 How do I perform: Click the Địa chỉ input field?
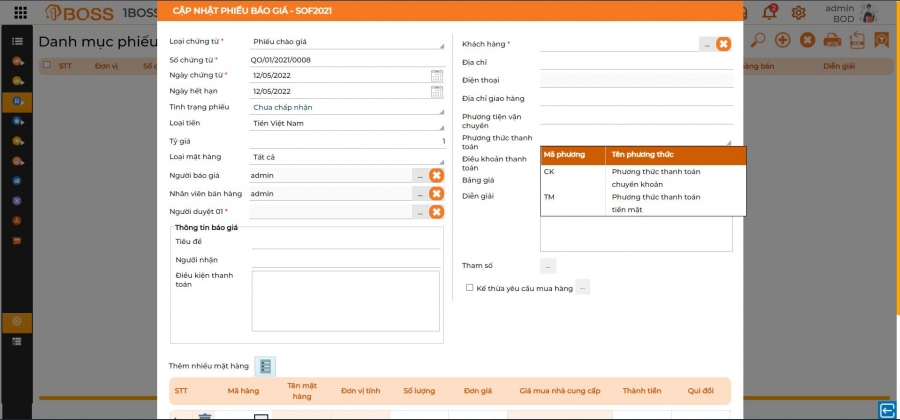click(x=637, y=63)
